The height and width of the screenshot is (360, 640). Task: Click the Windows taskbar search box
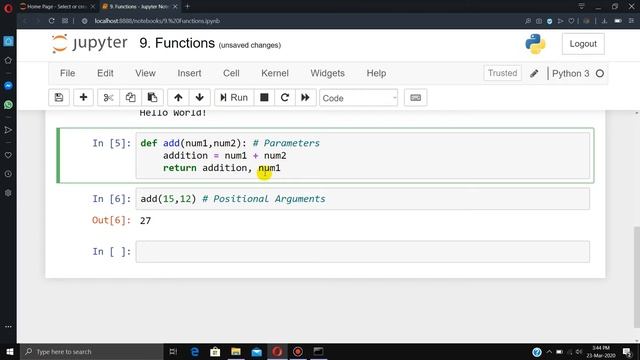pyautogui.click(x=91, y=351)
